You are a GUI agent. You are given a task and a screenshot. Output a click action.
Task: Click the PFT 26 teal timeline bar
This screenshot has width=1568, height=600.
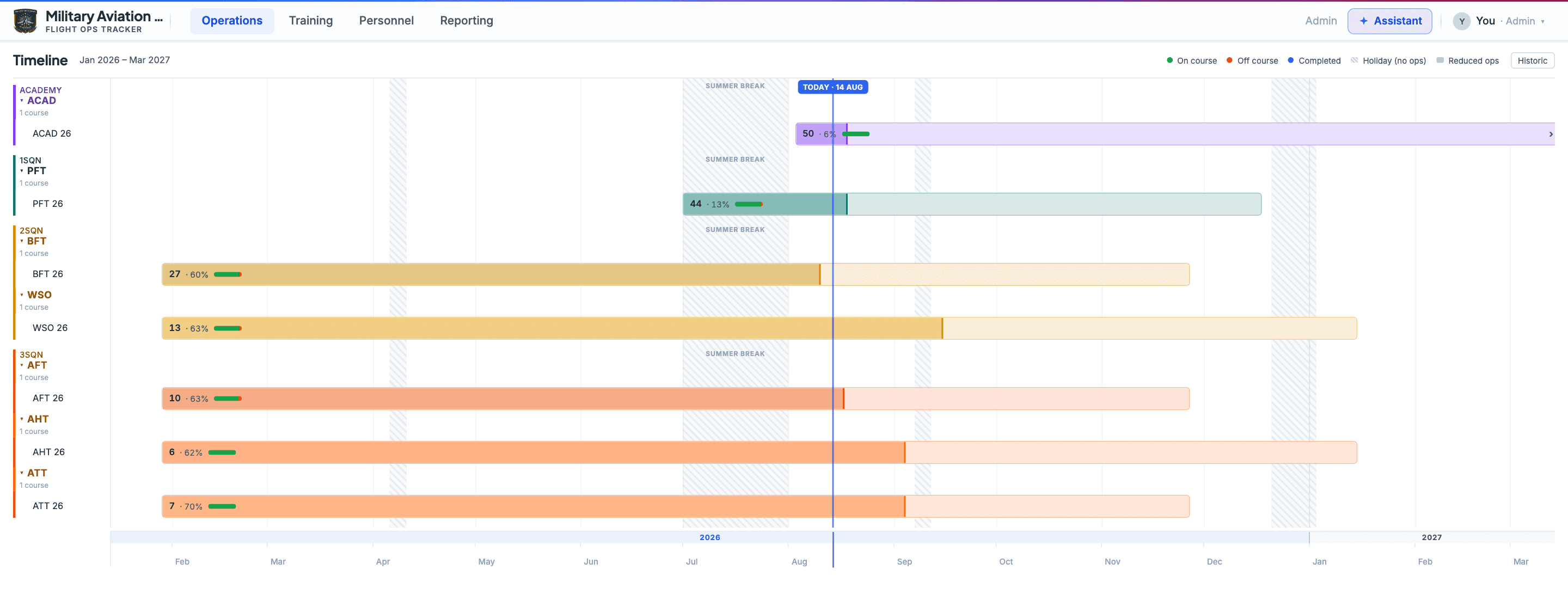971,204
